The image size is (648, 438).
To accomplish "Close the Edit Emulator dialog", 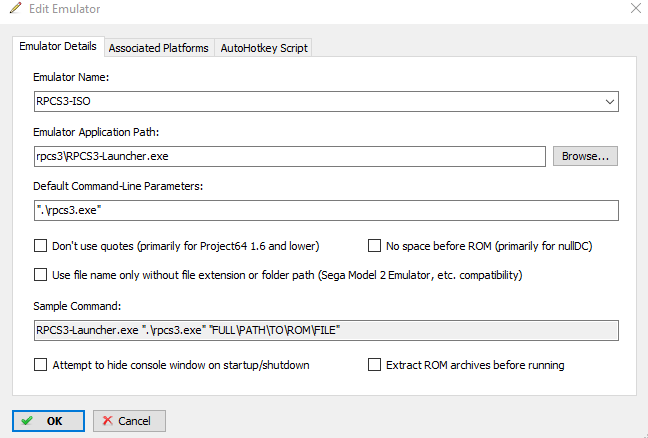I will pyautogui.click(x=636, y=8).
